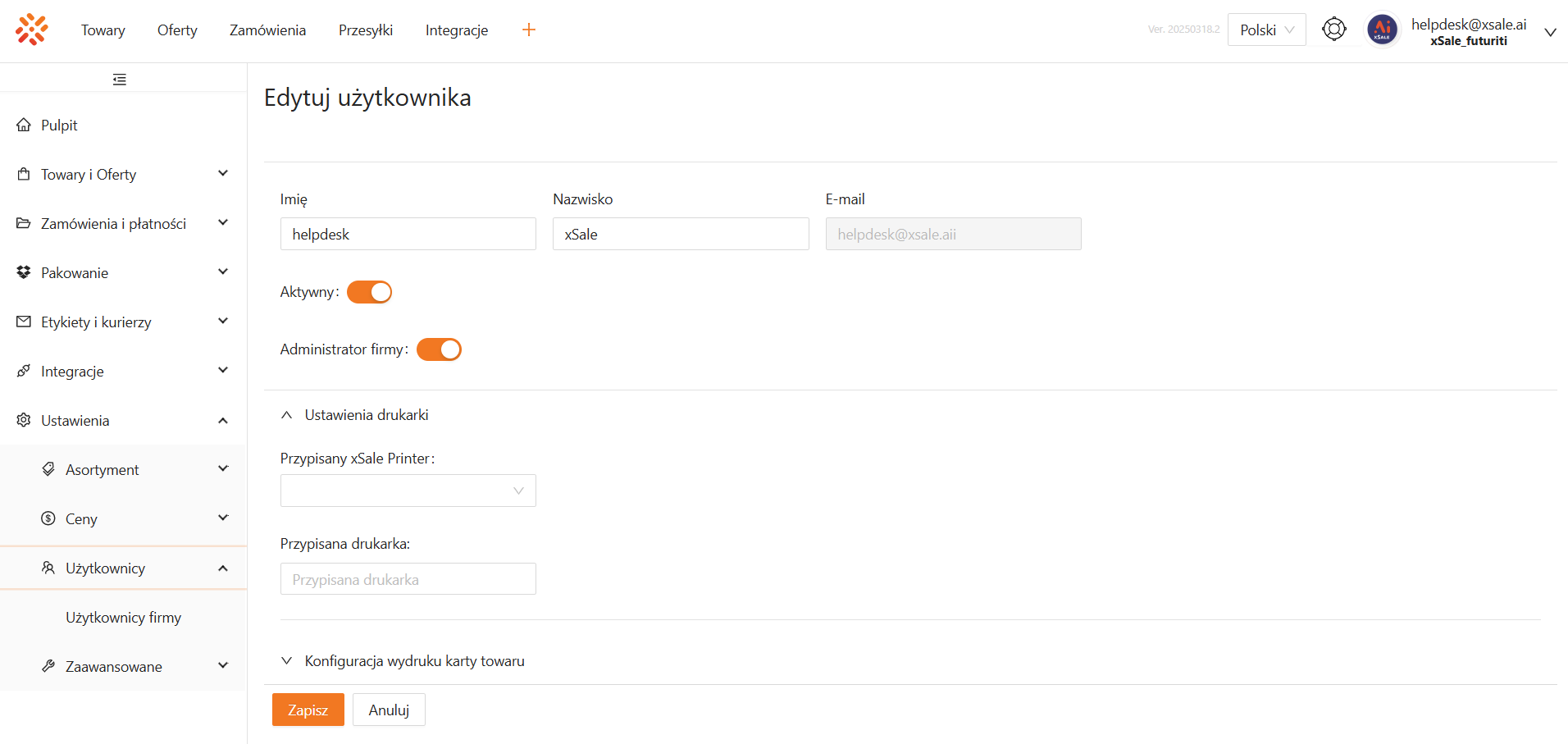Viewport: 1568px width, 744px height.
Task: Open the Przypisany xSale Printer dropdown
Action: (x=408, y=491)
